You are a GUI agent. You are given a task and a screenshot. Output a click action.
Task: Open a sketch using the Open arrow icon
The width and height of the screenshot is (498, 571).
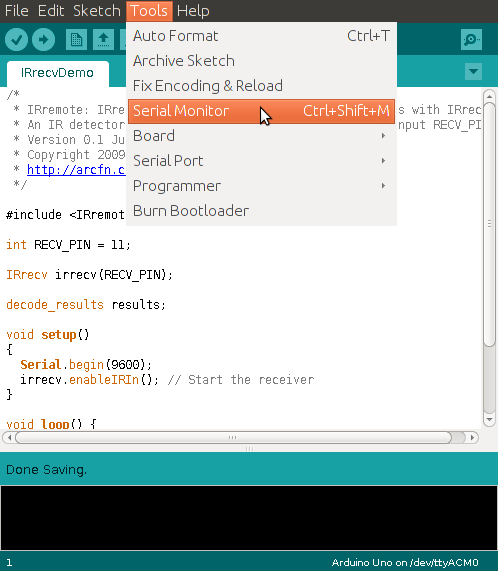pyautogui.click(x=103, y=39)
